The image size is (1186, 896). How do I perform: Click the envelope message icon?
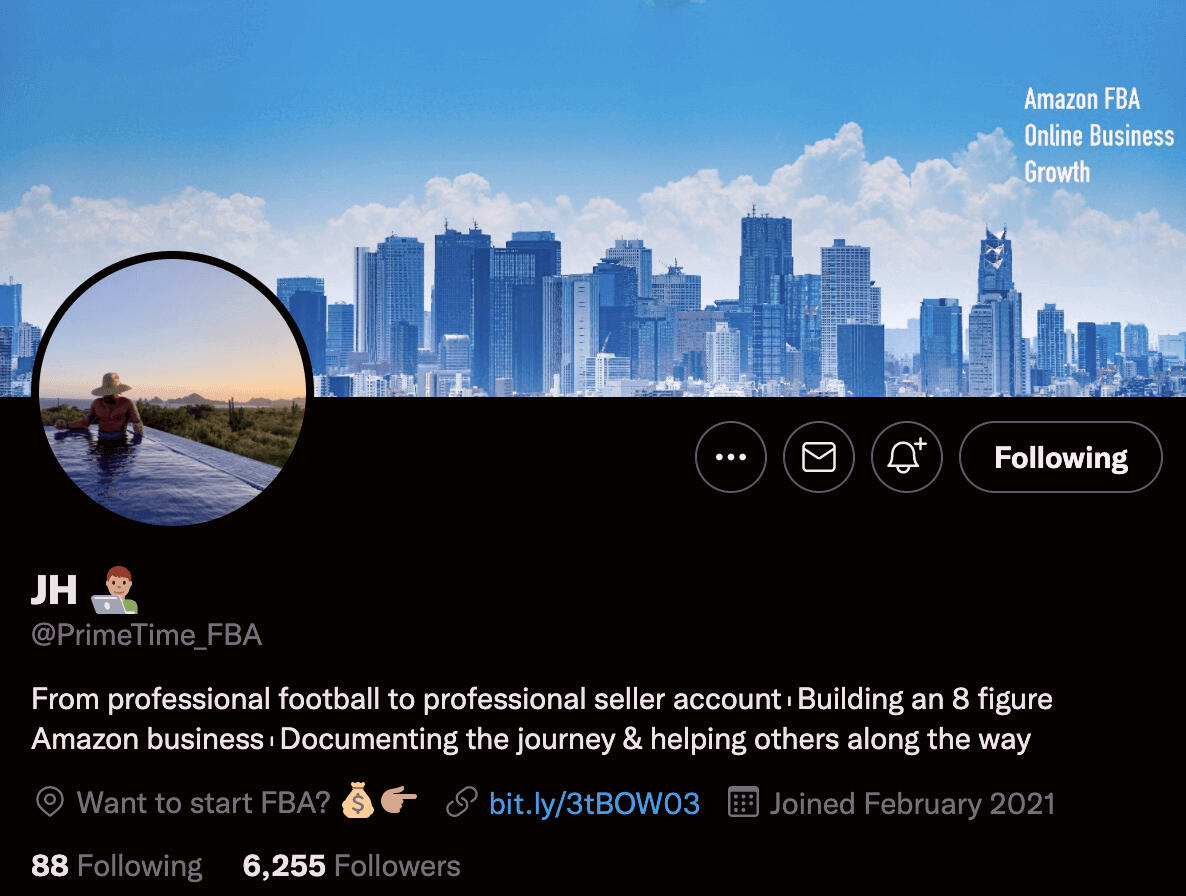[818, 457]
